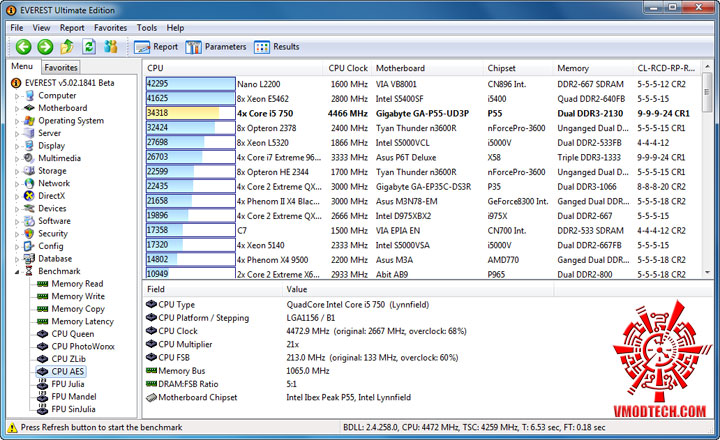This screenshot has width=720, height=440.
Task: Select the Computer icon in tree
Action: tap(29, 96)
